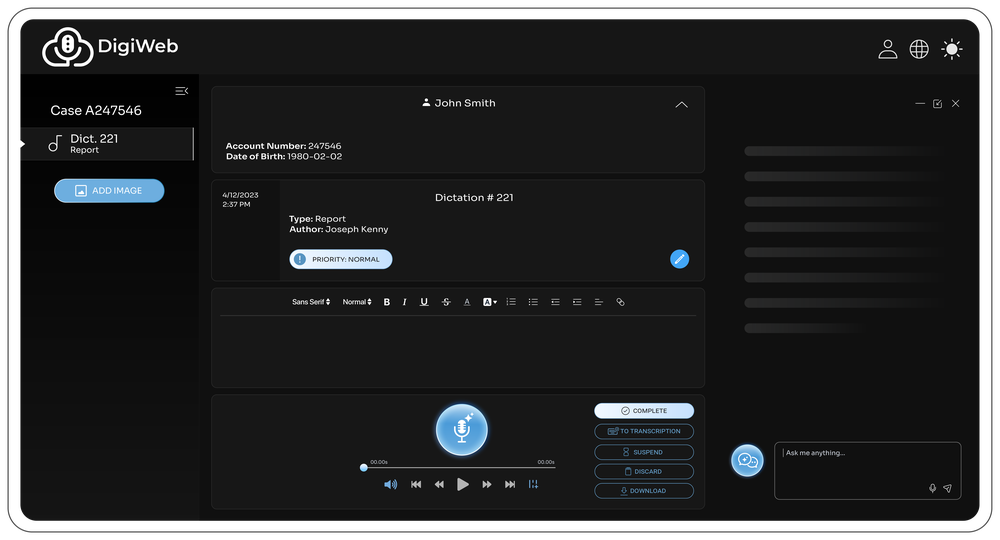Open the text background color dropdown

tap(489, 302)
